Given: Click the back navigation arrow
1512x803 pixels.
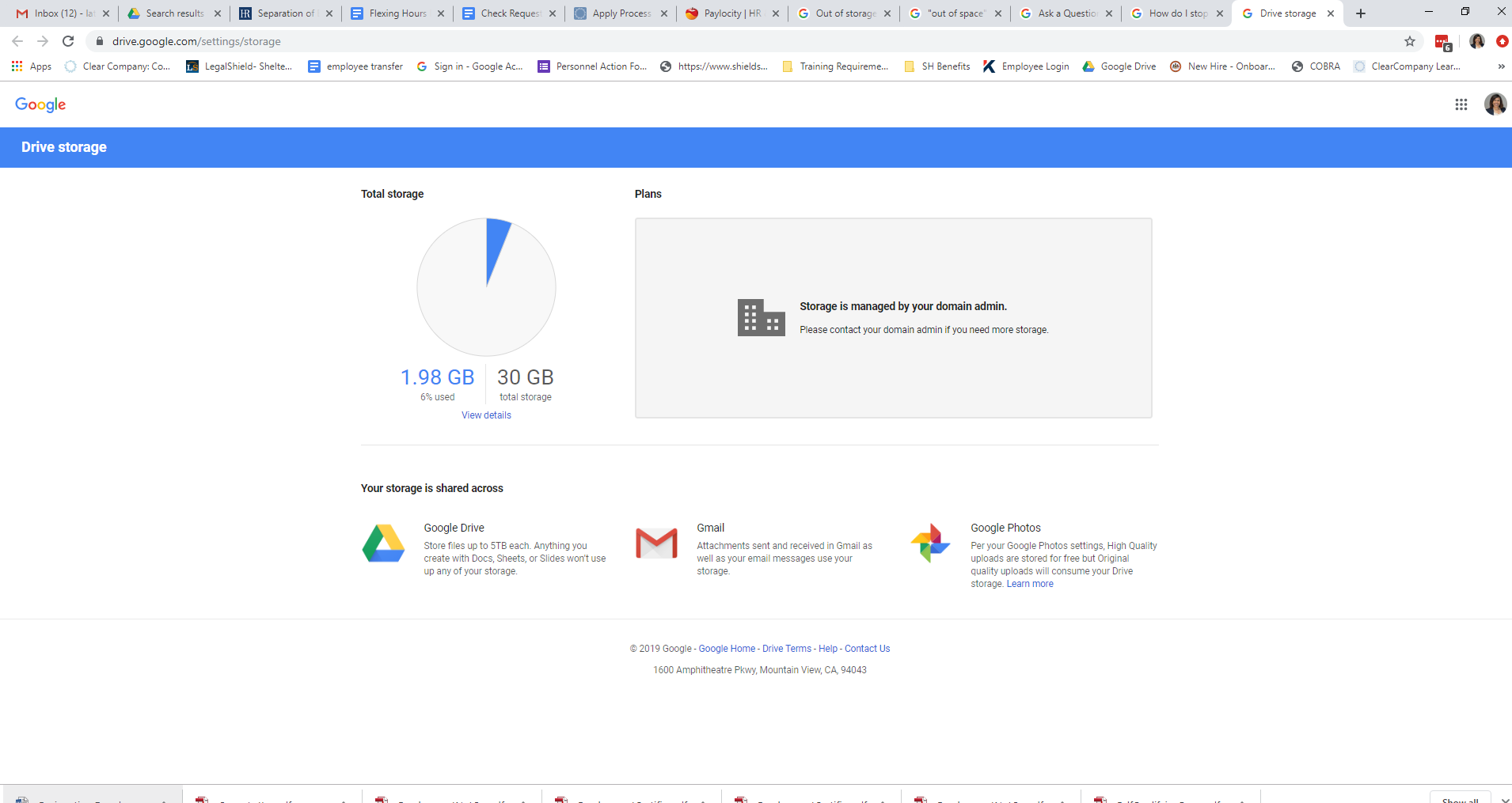Looking at the screenshot, I should (x=17, y=40).
